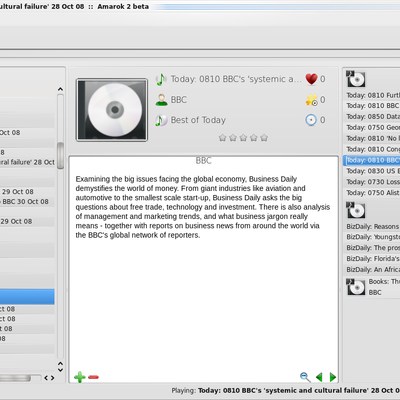400x400 pixels.
Task: Click the red minus remove icon
Action: click(93, 377)
